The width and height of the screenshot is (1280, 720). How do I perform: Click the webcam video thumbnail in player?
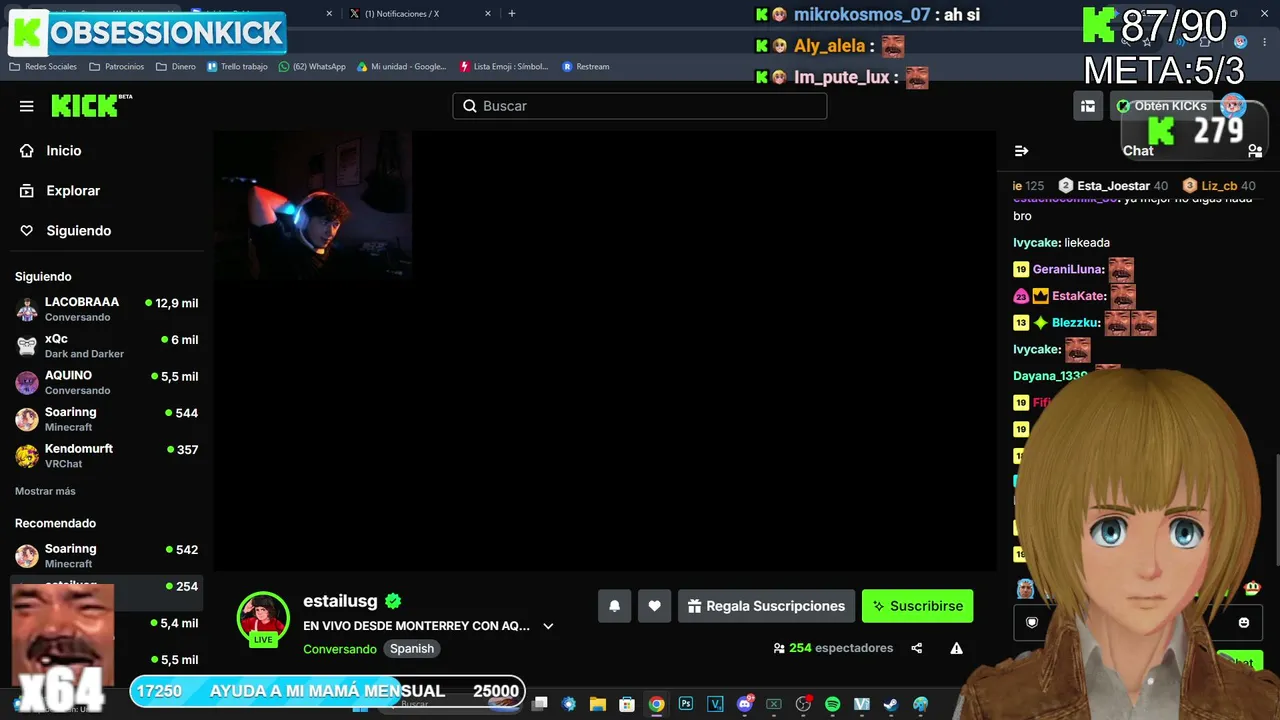click(313, 205)
